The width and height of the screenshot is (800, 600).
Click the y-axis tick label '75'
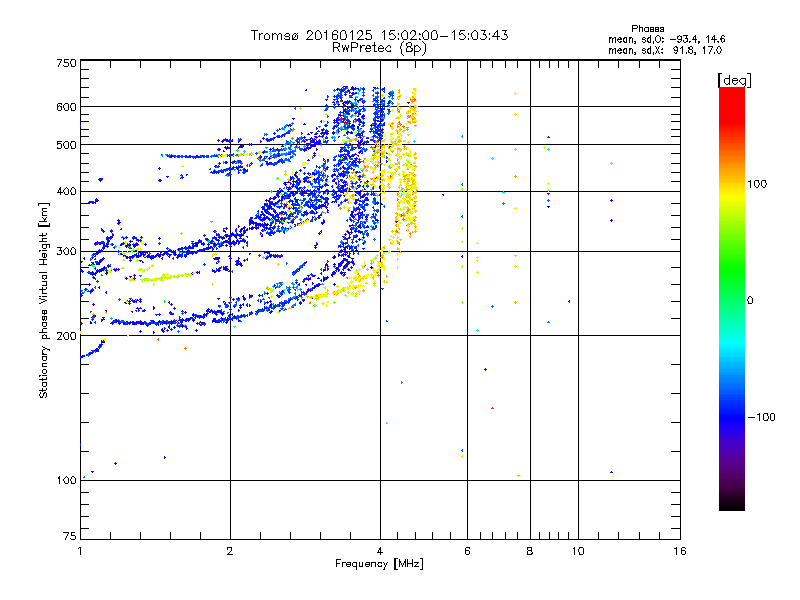pyautogui.click(x=70, y=536)
